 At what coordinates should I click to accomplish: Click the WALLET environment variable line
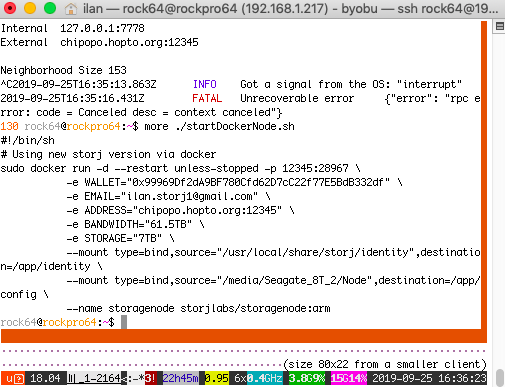pos(234,182)
